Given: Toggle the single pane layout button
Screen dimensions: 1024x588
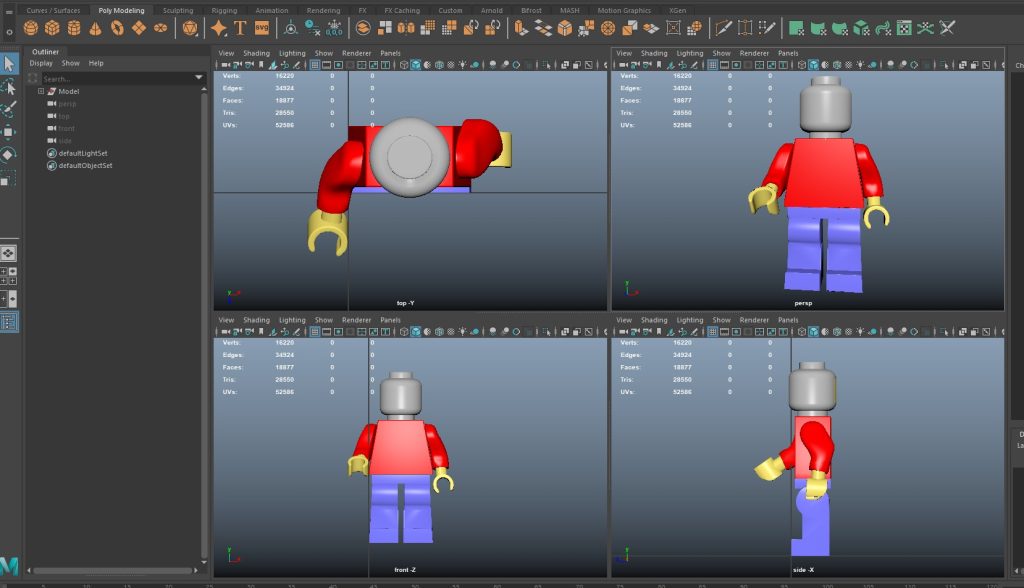Looking at the screenshot, I should pyautogui.click(x=8, y=253).
